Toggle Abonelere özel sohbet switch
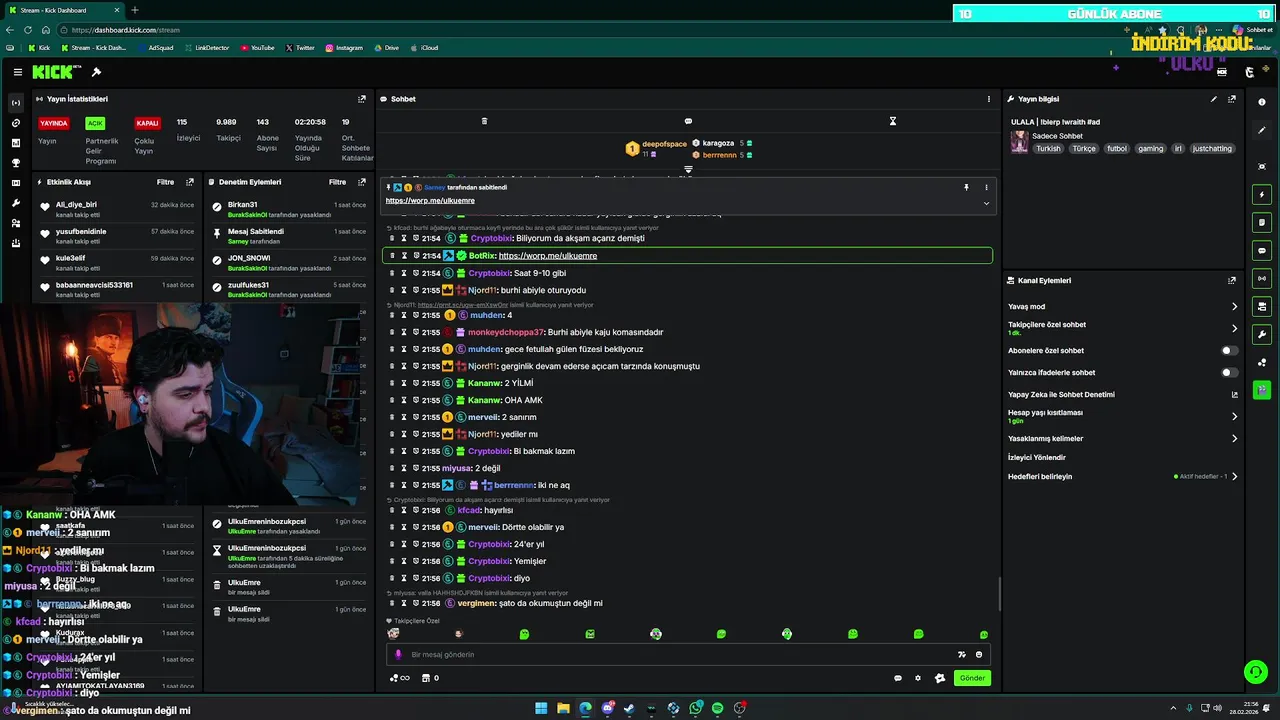Image resolution: width=1280 pixels, height=720 pixels. point(1230,351)
